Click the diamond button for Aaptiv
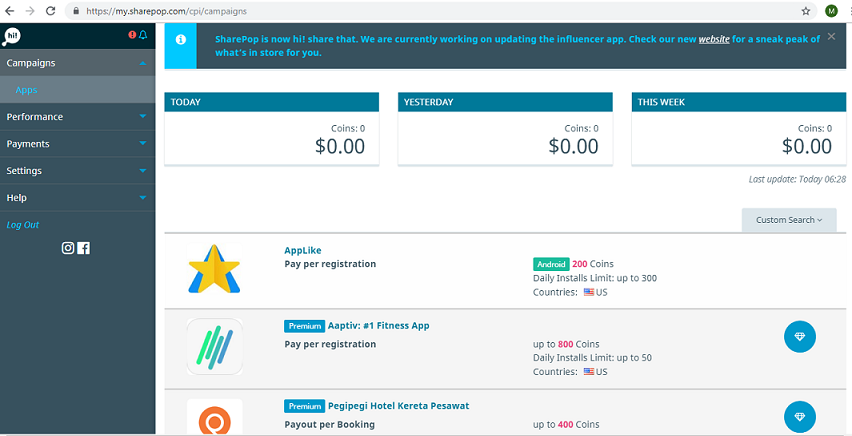The width and height of the screenshot is (852, 436). point(799,337)
